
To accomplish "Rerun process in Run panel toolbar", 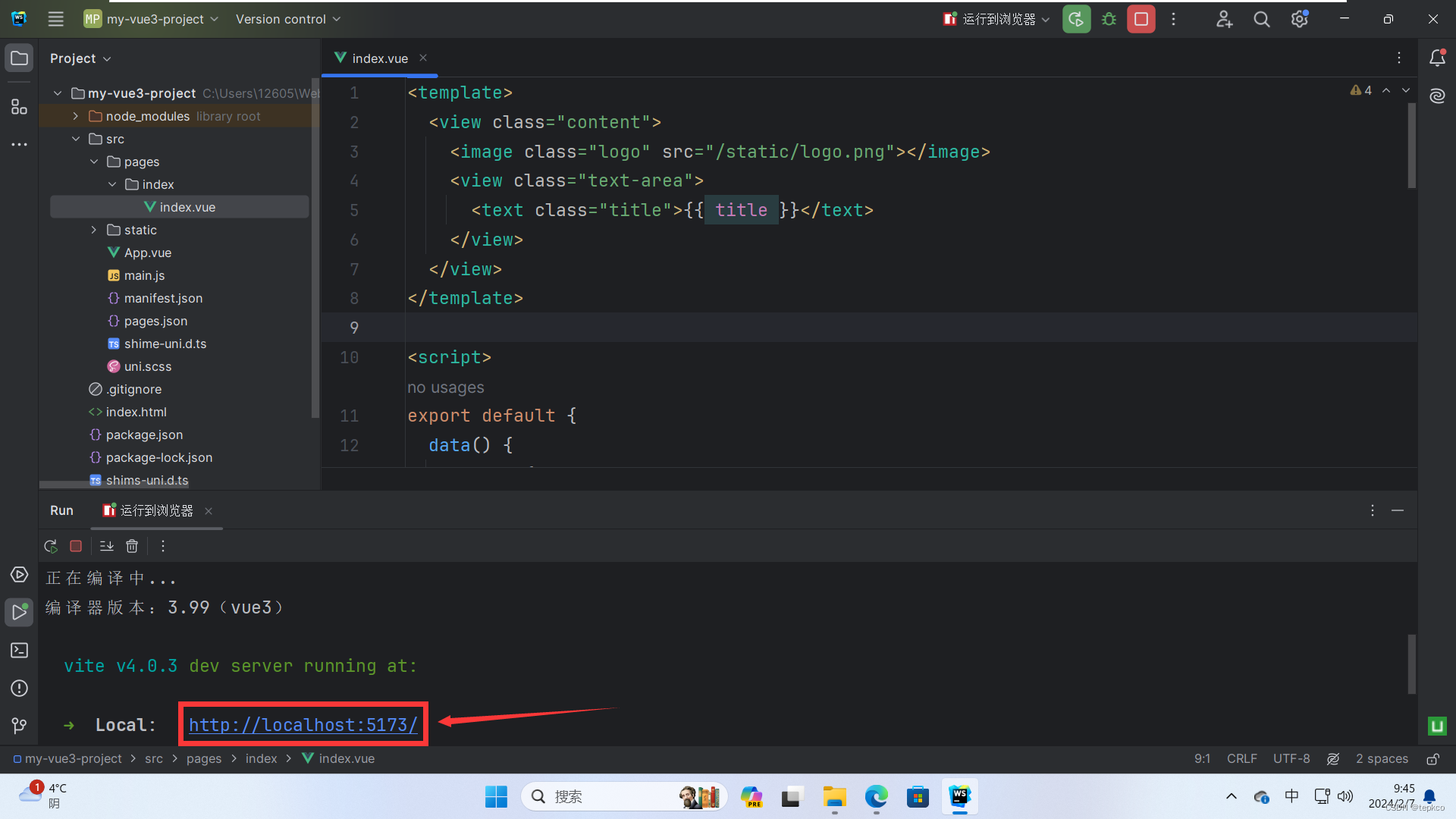I will 51,546.
